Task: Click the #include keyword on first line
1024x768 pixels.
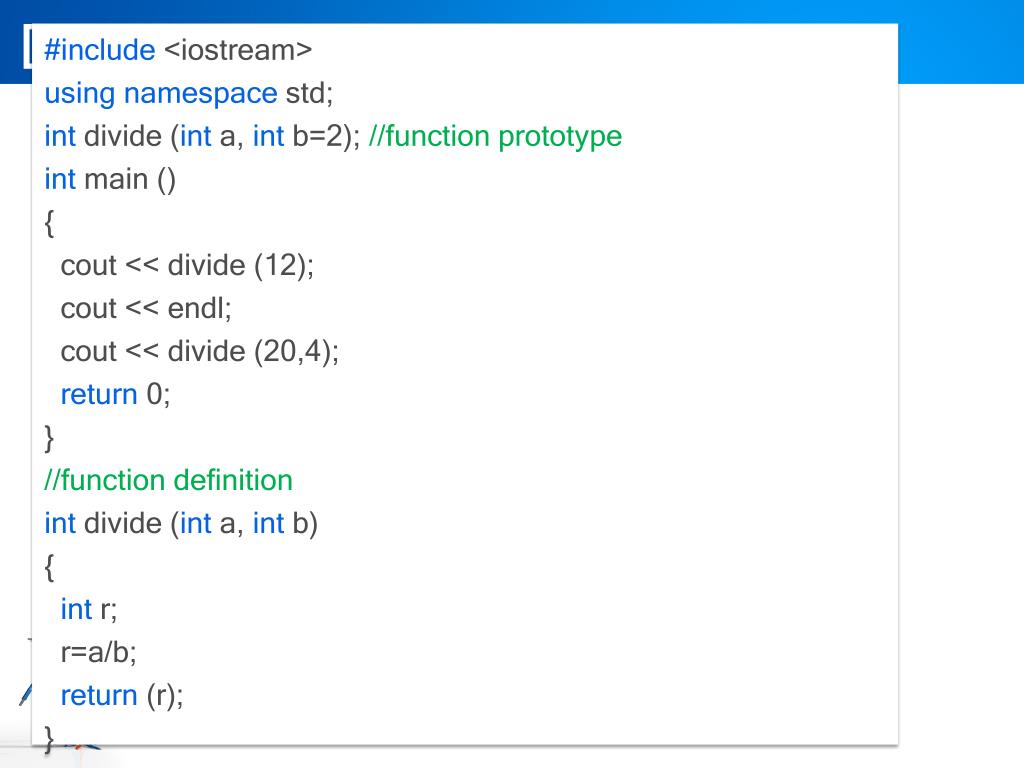Action: 99,50
